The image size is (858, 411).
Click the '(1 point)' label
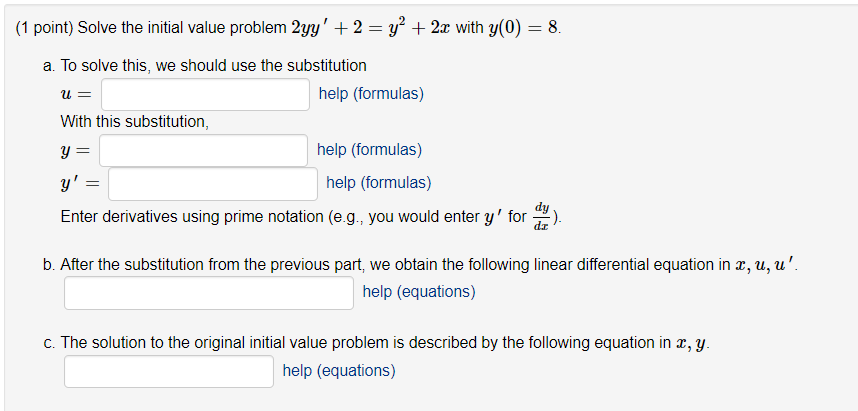coord(45,28)
